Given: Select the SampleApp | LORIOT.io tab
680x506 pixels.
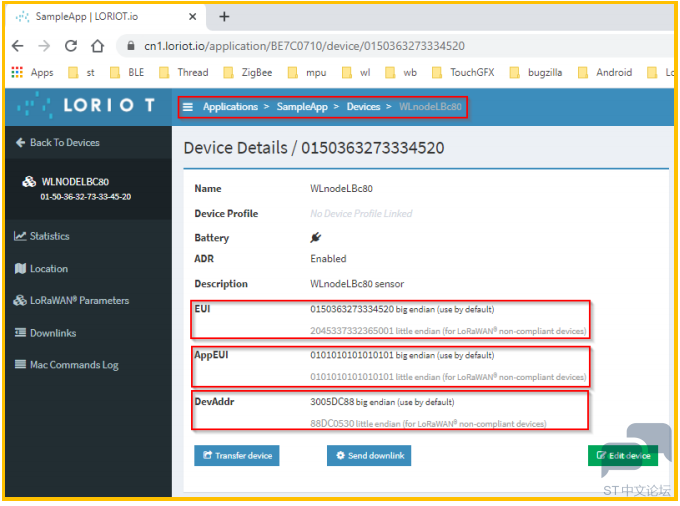Looking at the screenshot, I should (106, 17).
